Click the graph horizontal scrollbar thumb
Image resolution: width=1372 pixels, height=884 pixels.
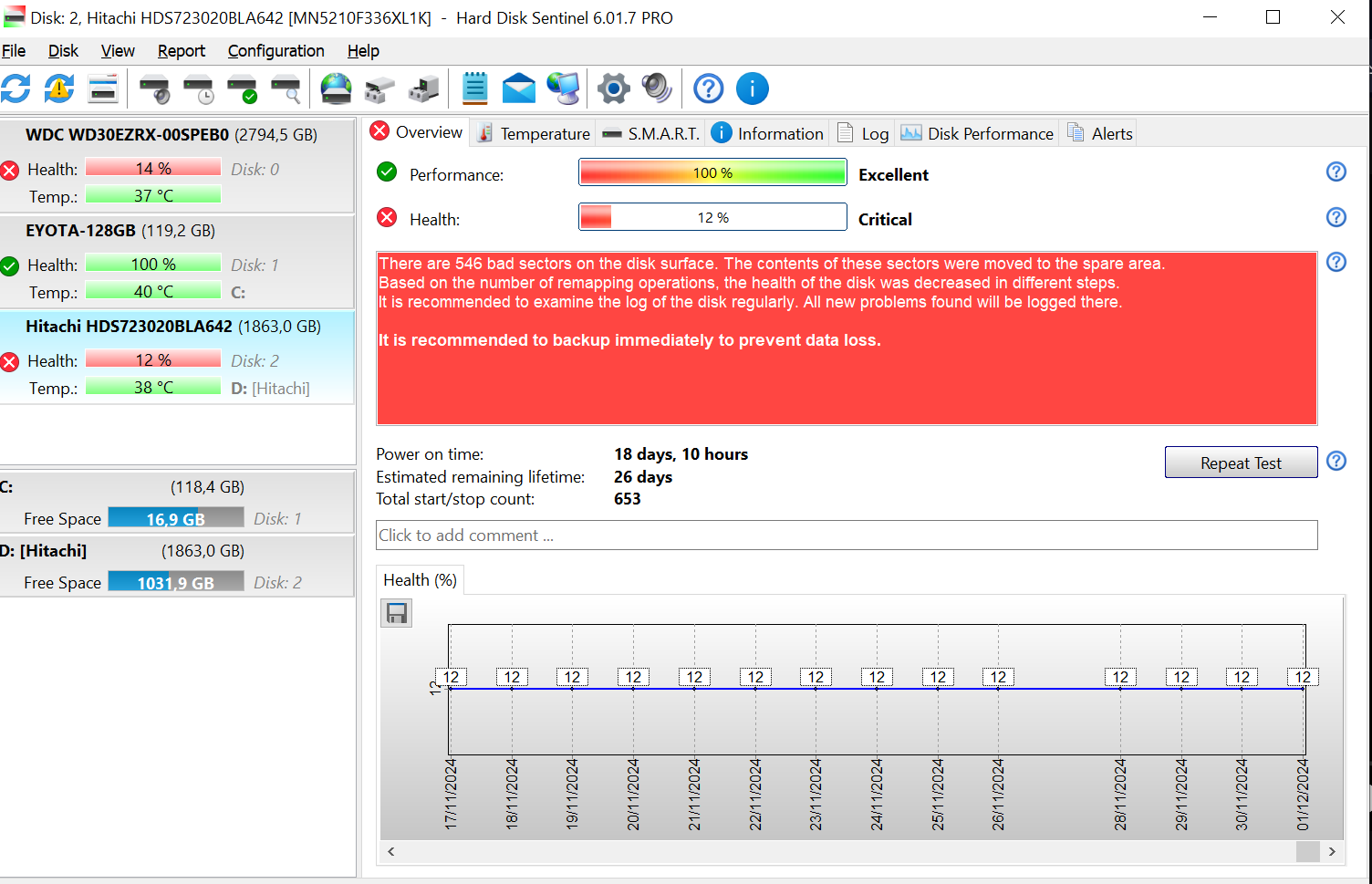coord(1308,851)
